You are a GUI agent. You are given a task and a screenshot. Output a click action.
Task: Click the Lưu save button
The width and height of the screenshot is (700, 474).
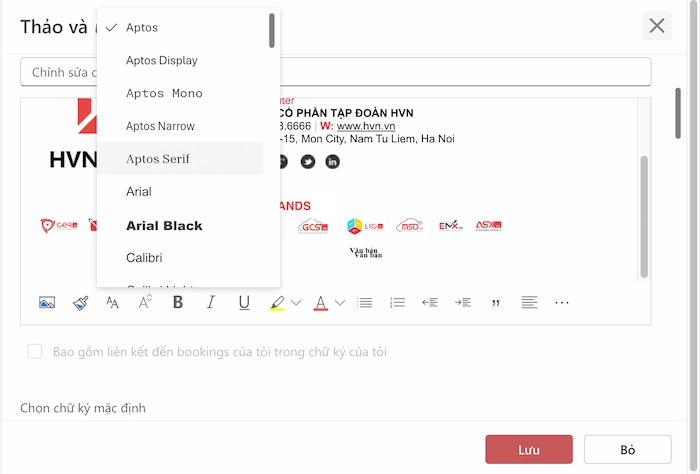coord(529,449)
